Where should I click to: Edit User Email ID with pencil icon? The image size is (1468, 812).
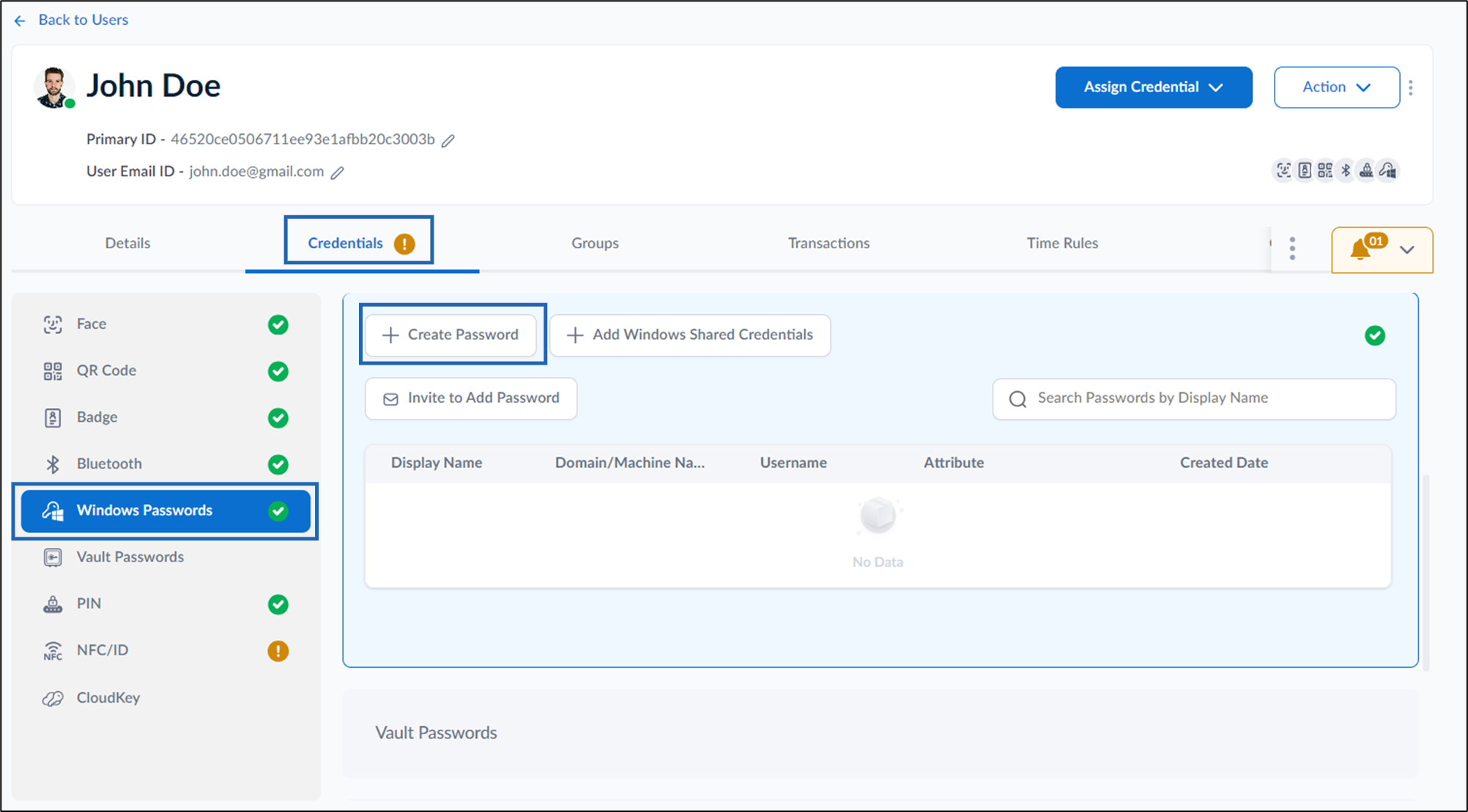tap(337, 173)
